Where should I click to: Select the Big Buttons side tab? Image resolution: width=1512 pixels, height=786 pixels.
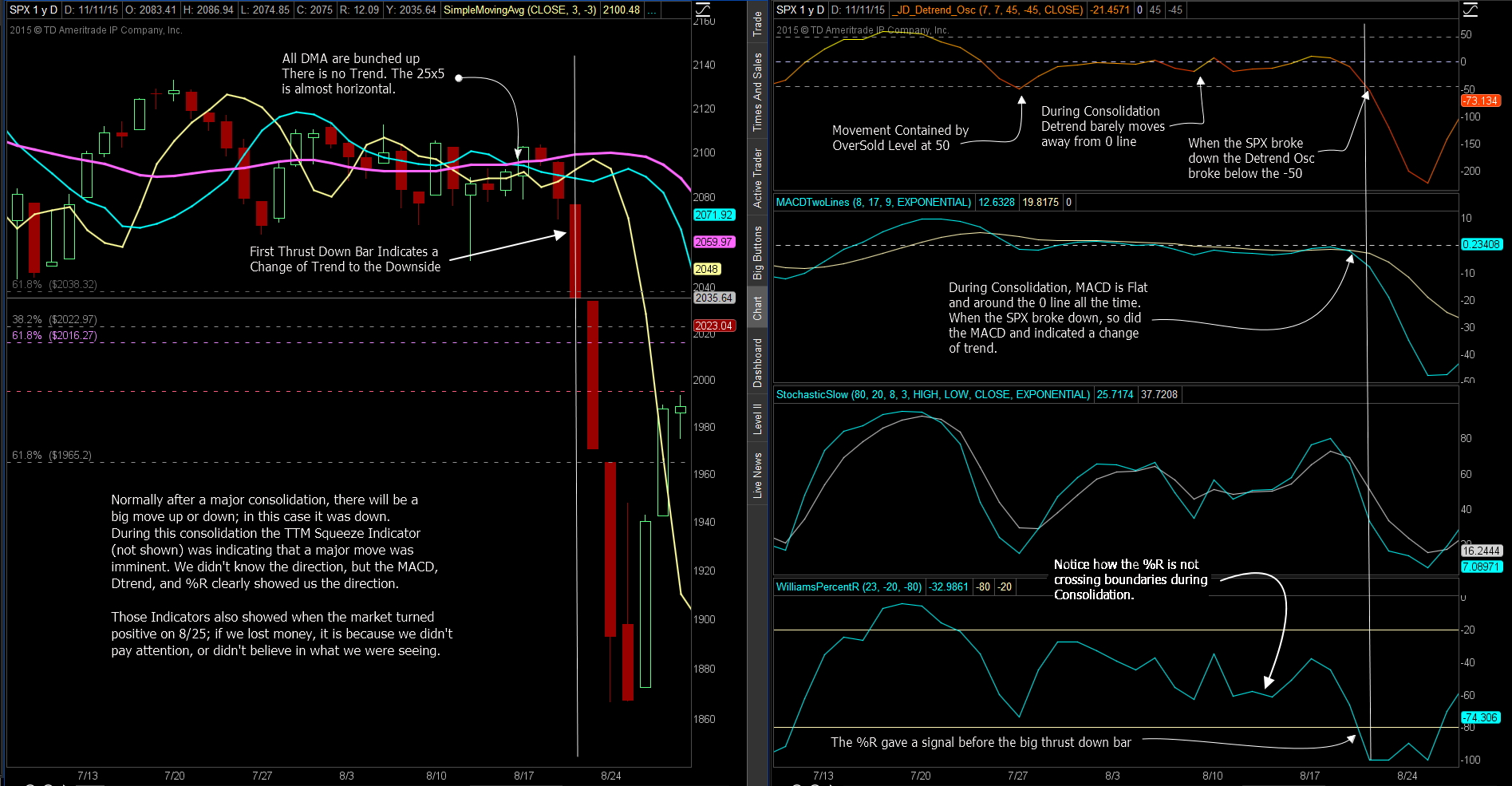(x=757, y=252)
